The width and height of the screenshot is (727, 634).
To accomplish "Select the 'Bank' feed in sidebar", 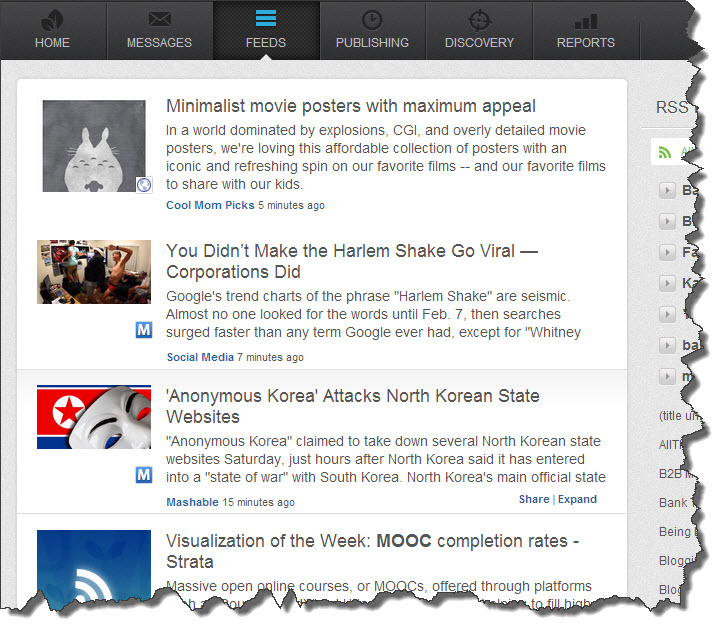I will point(675,503).
